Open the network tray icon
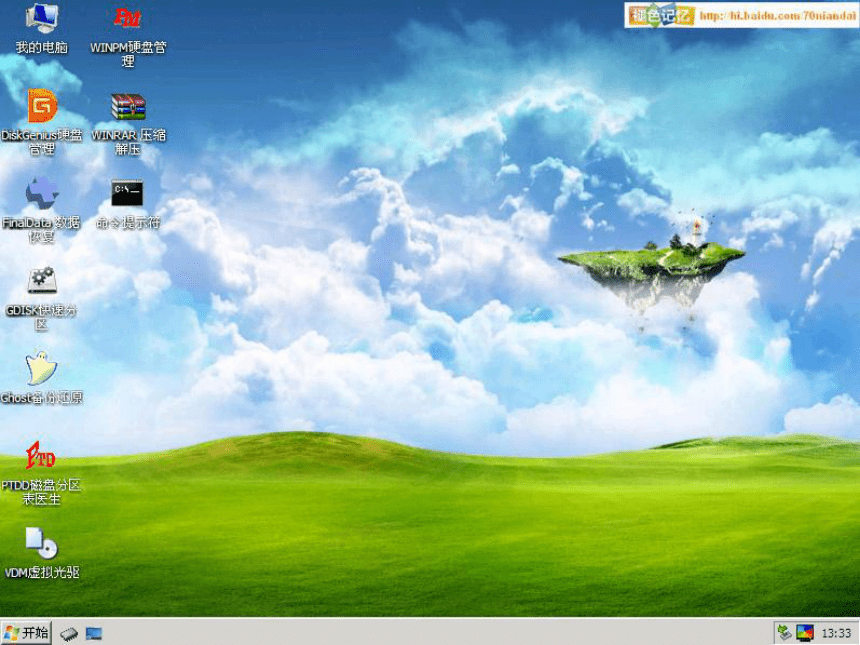860x645 pixels. [784, 633]
